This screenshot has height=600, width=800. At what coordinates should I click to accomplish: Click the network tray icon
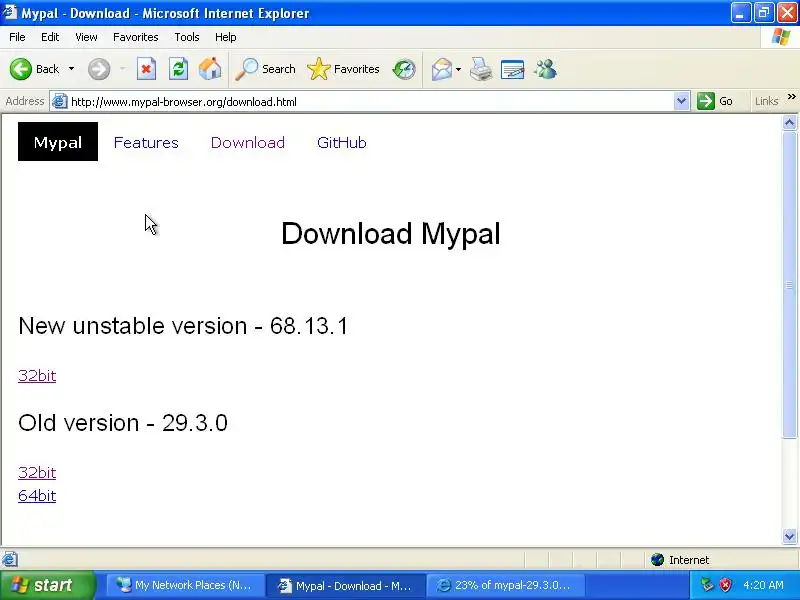(707, 585)
